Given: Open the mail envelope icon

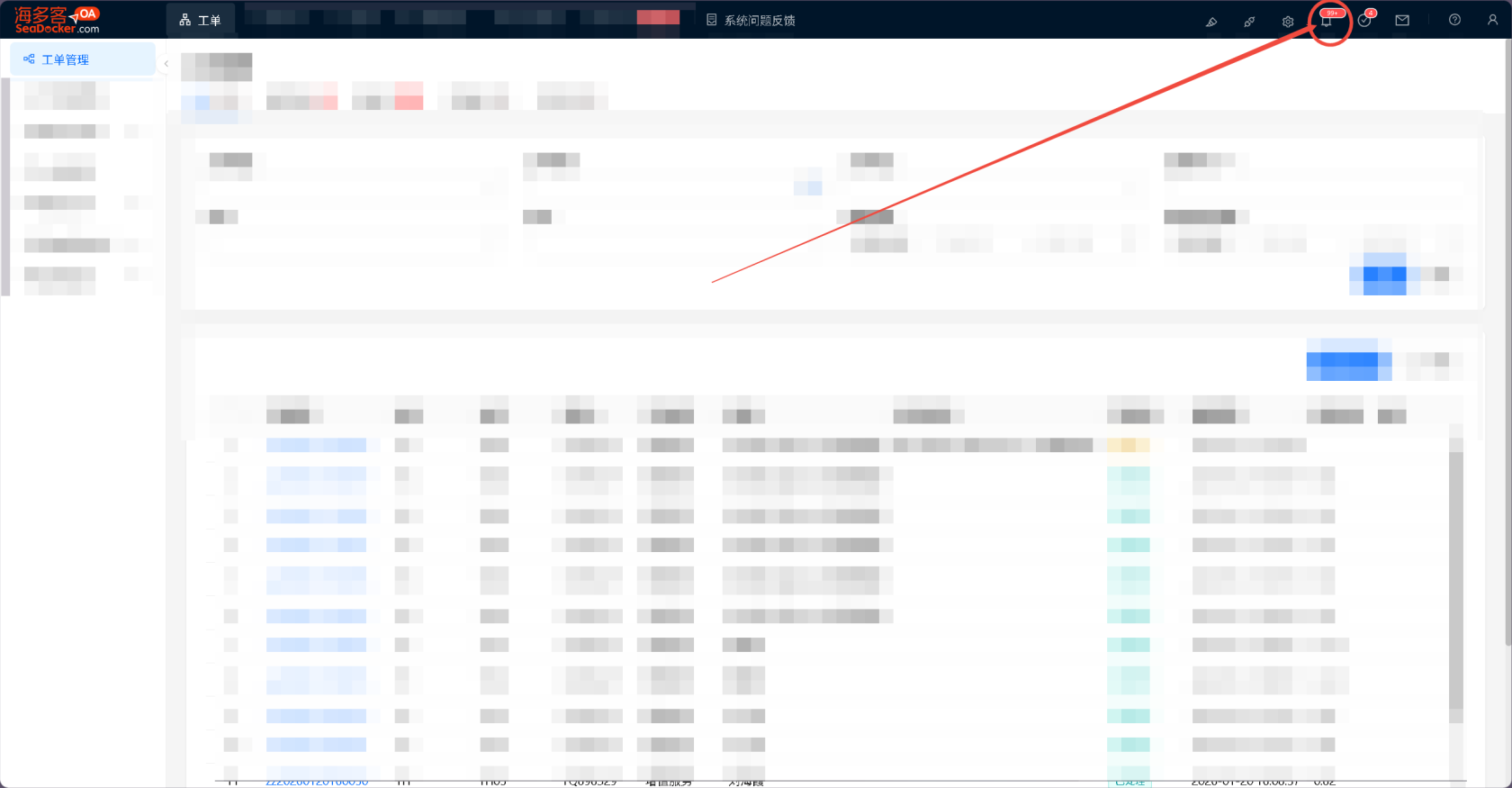Looking at the screenshot, I should tap(1402, 21).
